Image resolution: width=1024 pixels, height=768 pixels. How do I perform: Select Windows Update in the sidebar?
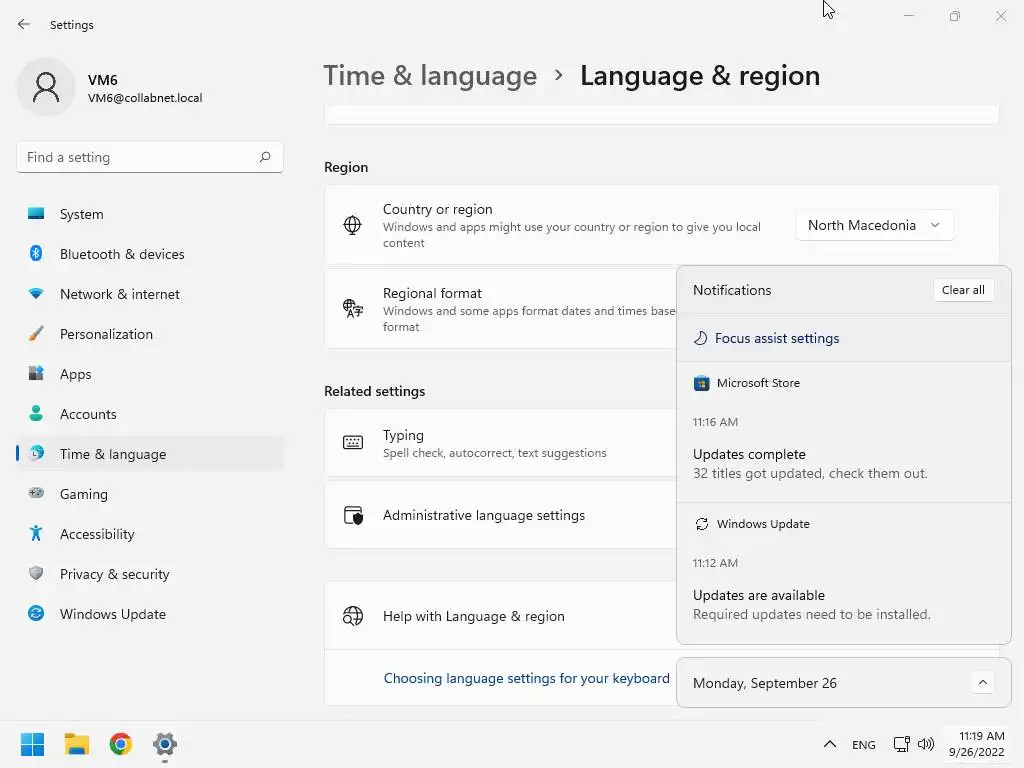point(112,614)
